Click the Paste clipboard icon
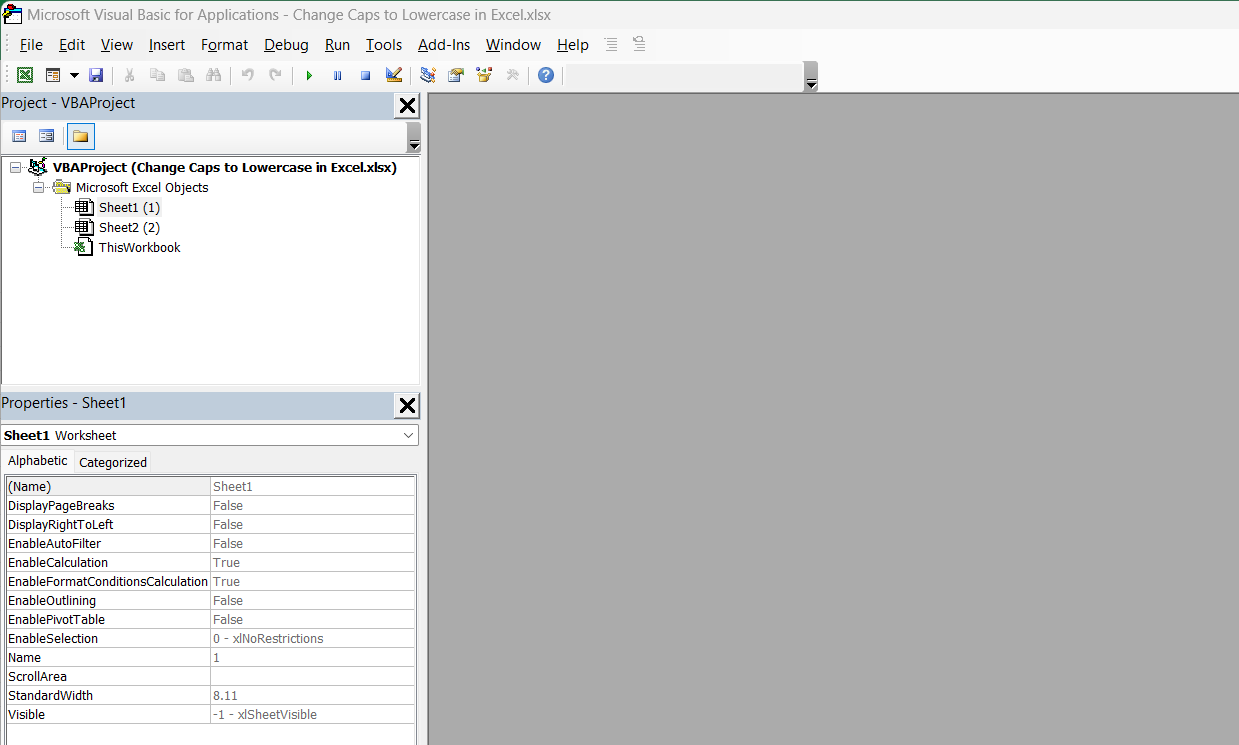Screen dimensions: 1239x745 click(x=185, y=75)
